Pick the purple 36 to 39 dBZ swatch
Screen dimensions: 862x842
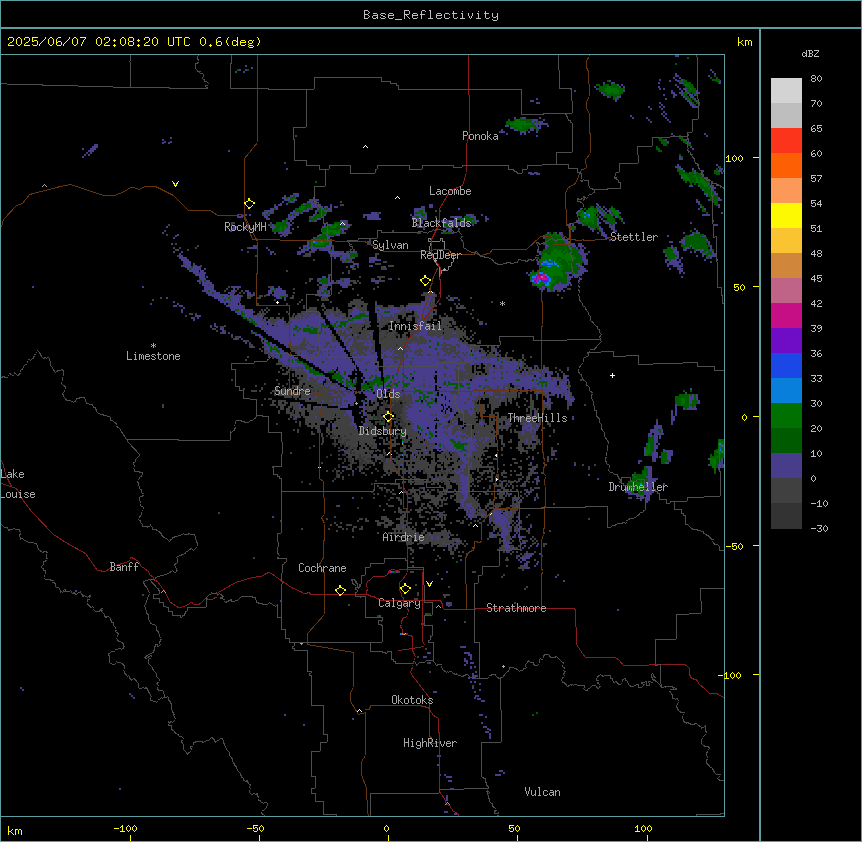click(x=786, y=340)
